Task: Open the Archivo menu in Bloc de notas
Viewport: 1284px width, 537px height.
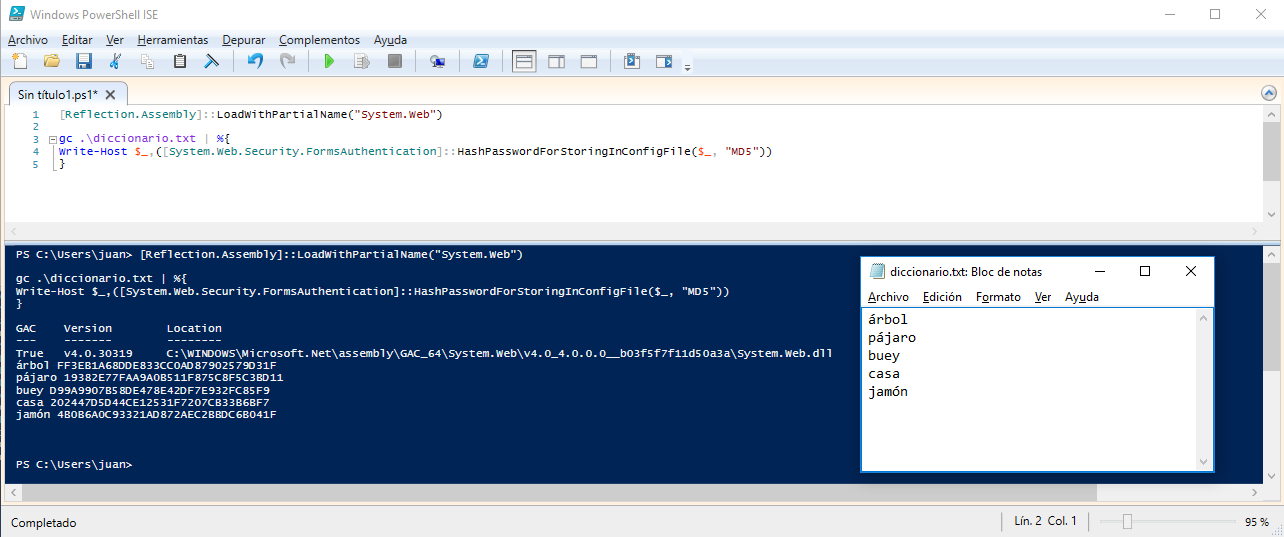Action: coord(888,297)
